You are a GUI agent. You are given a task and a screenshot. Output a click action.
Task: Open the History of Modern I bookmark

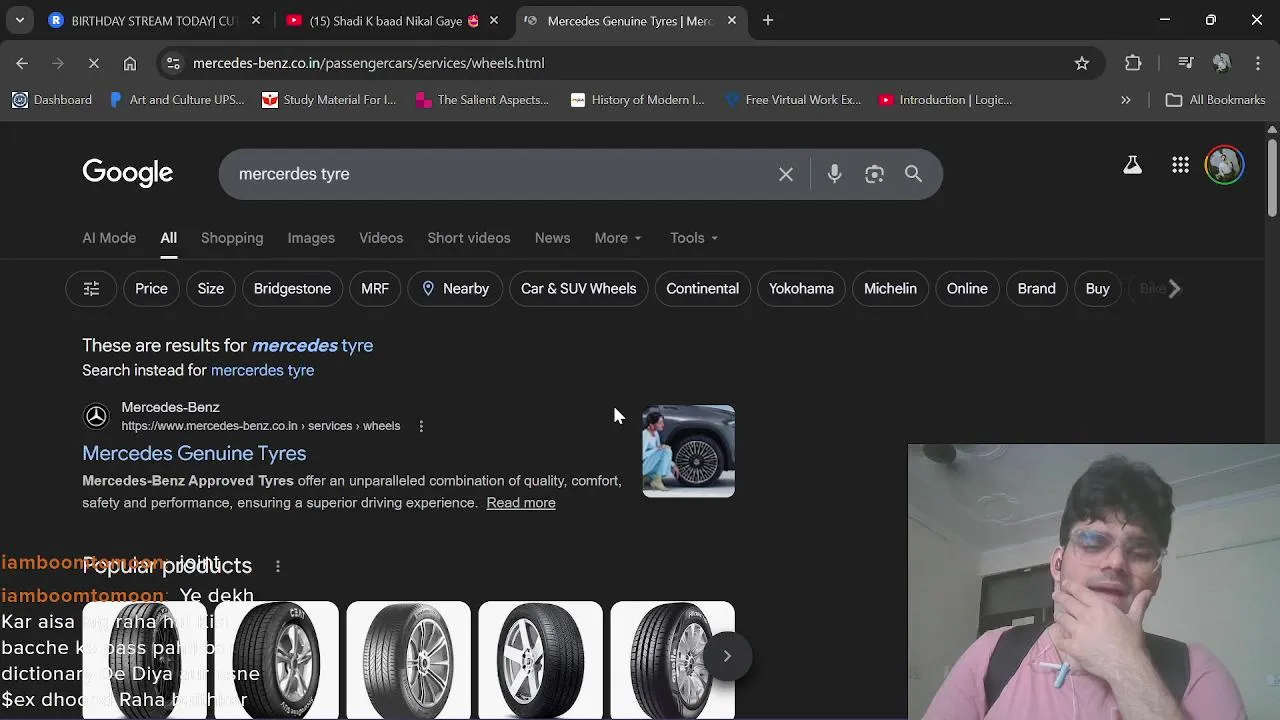637,100
